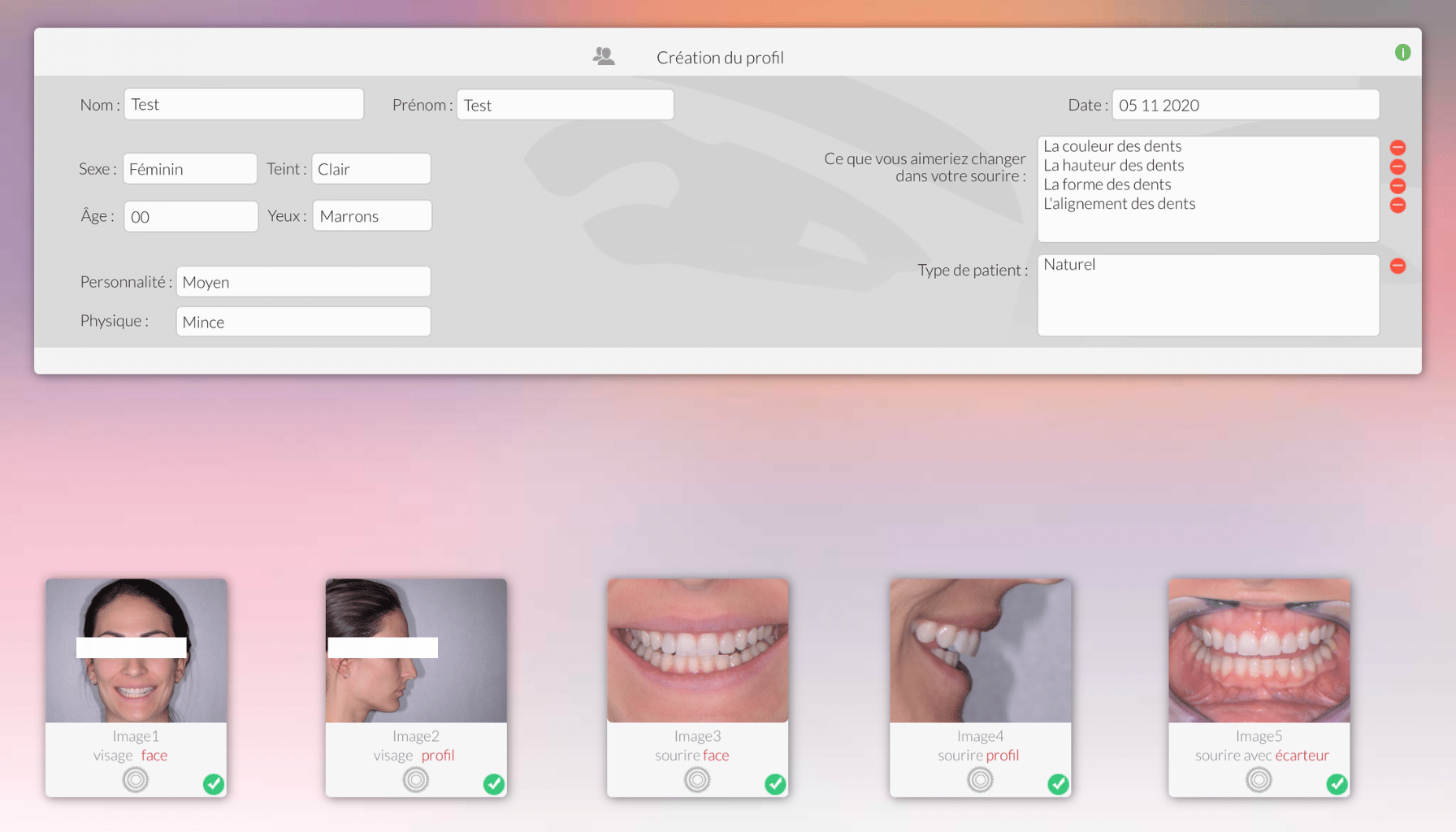Remove 'L'alignement des dents' entry
1456x832 pixels.
pyautogui.click(x=1397, y=205)
